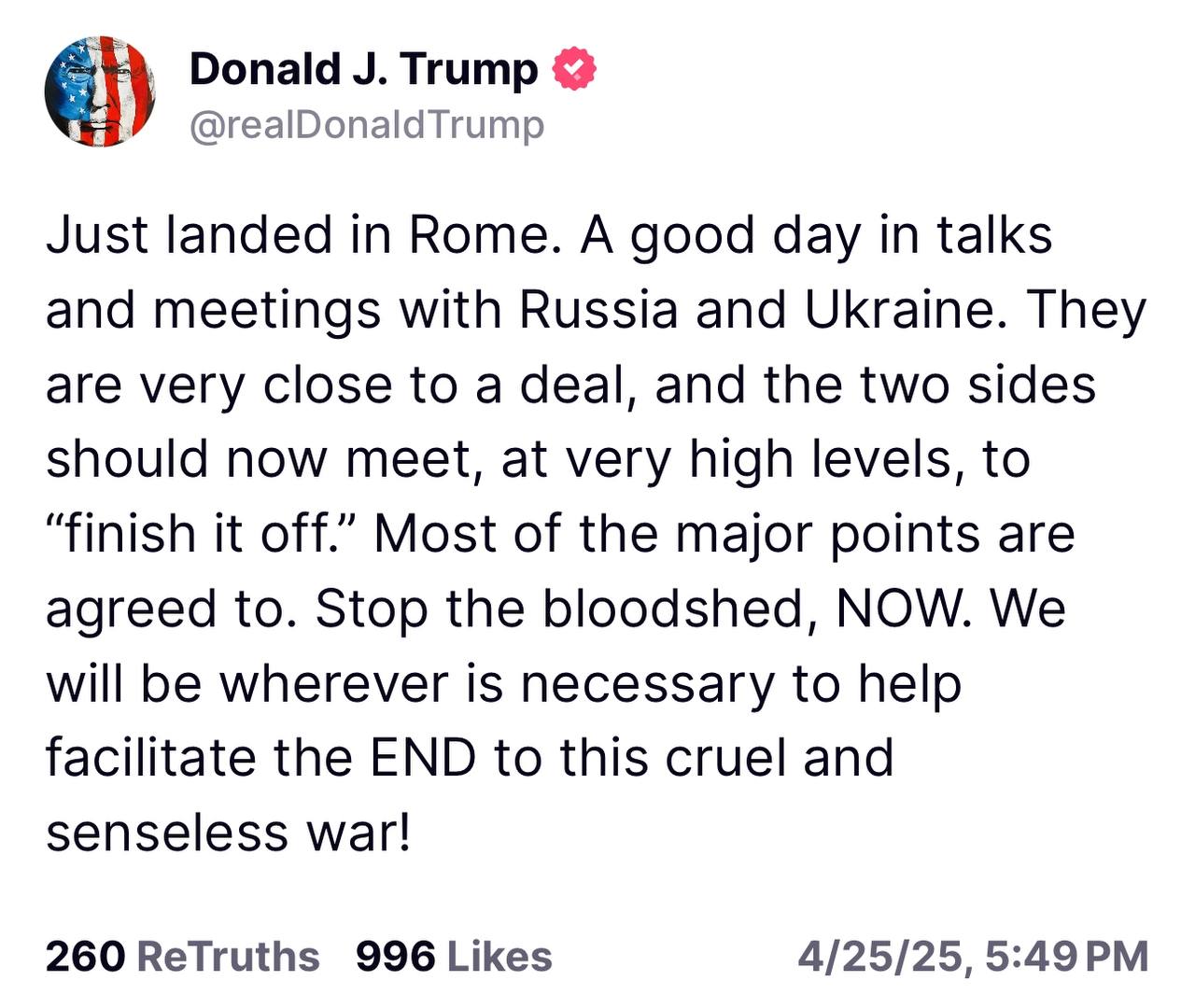The height and width of the screenshot is (1008, 1195).
Task: Click the 5:49 PM time
Action: tap(1066, 957)
